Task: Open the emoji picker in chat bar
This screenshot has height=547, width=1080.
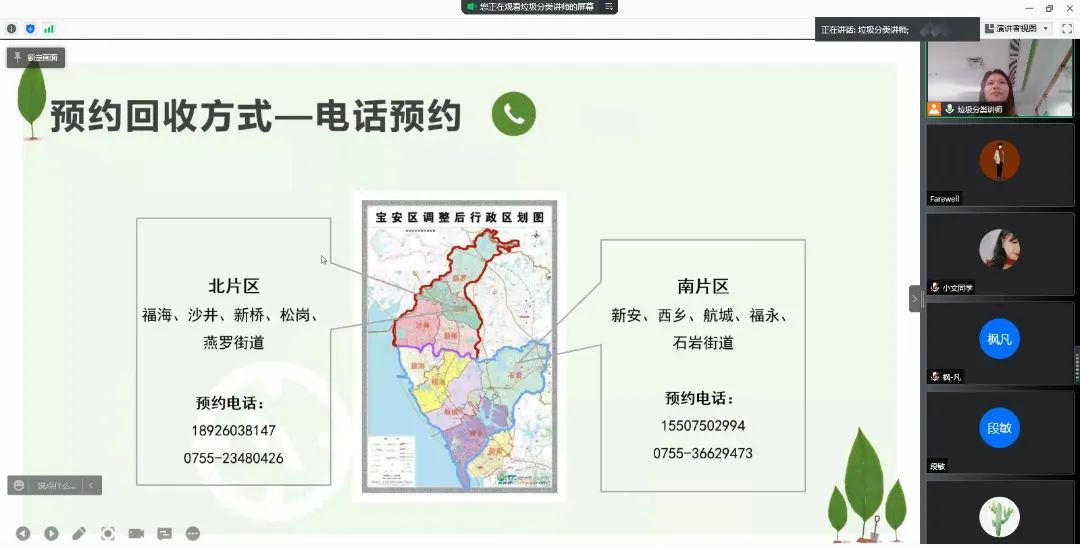Action: point(18,485)
